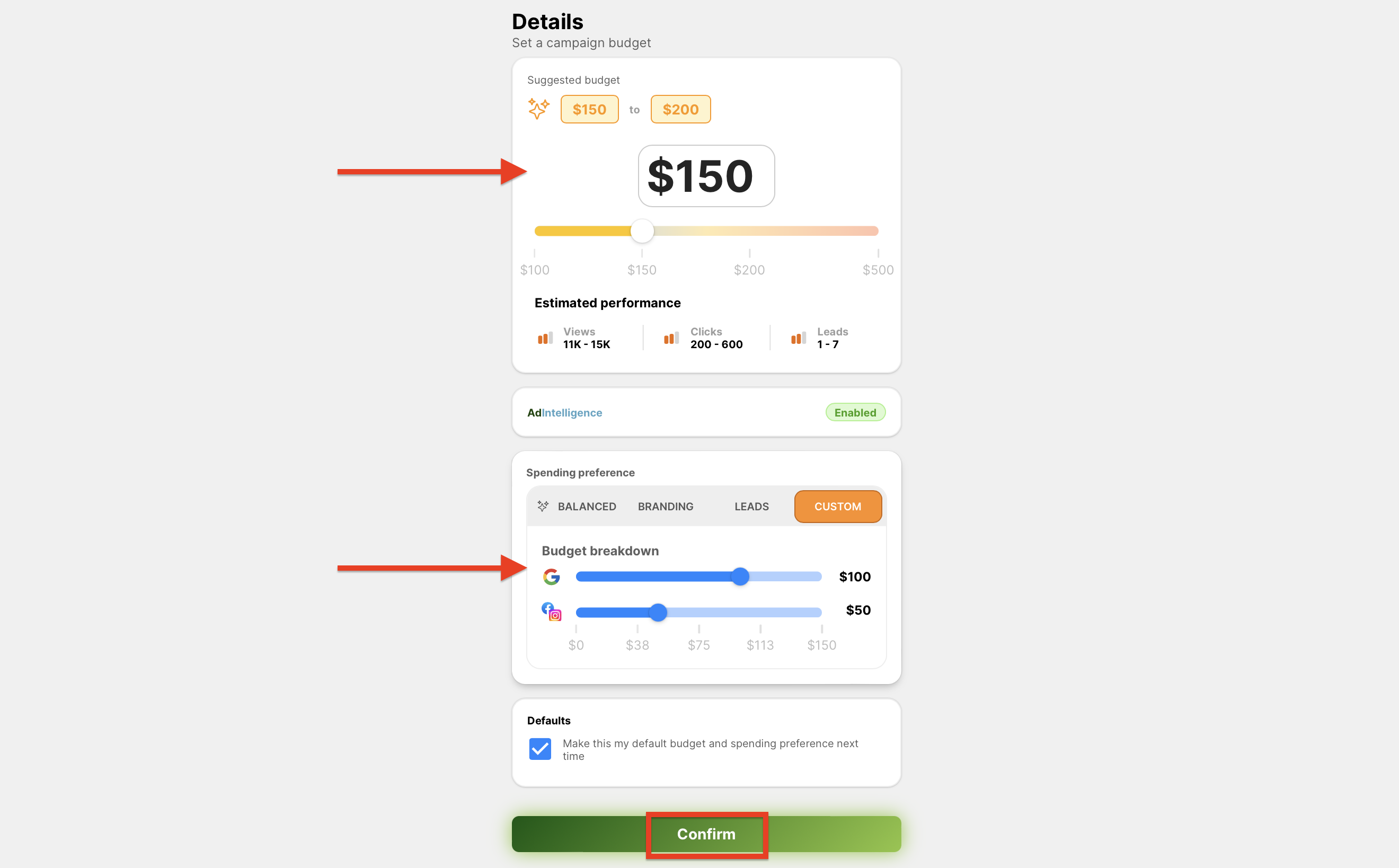Select the BRANDING spending preference tab
Image resolution: width=1399 pixels, height=868 pixels.
665,506
